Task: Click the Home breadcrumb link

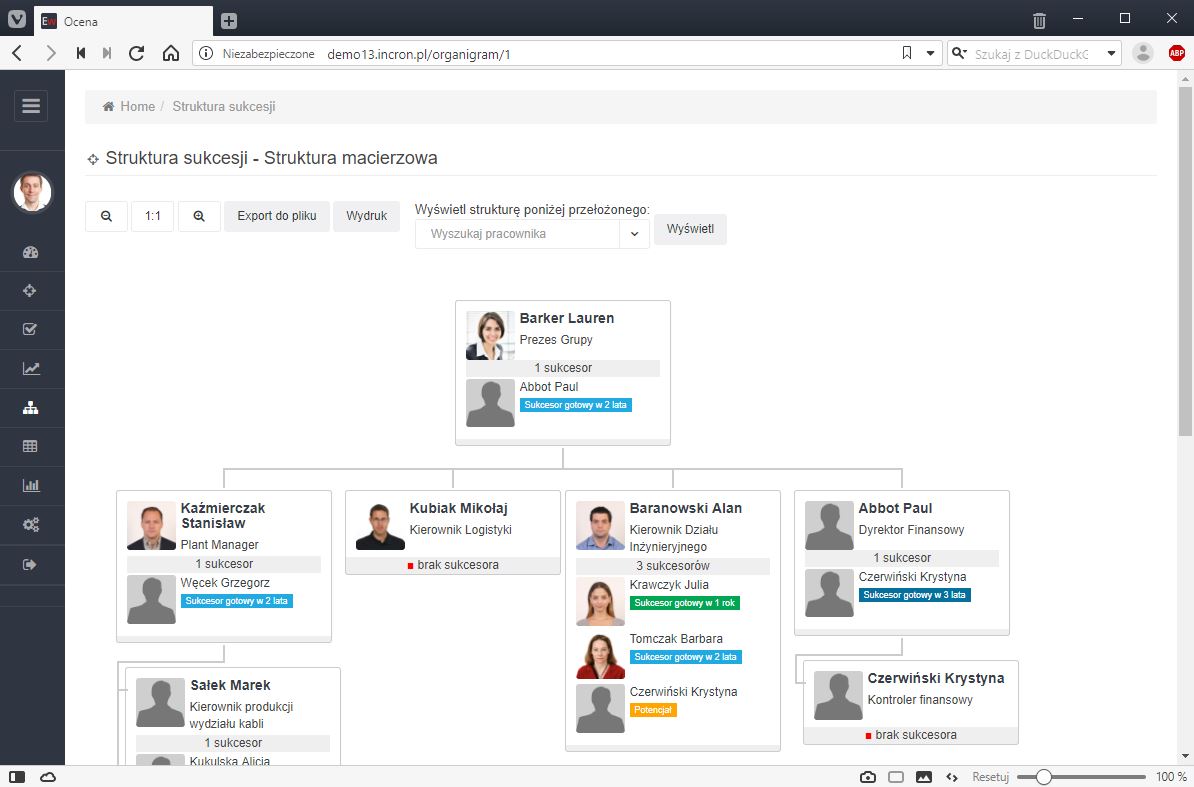Action: pos(137,106)
